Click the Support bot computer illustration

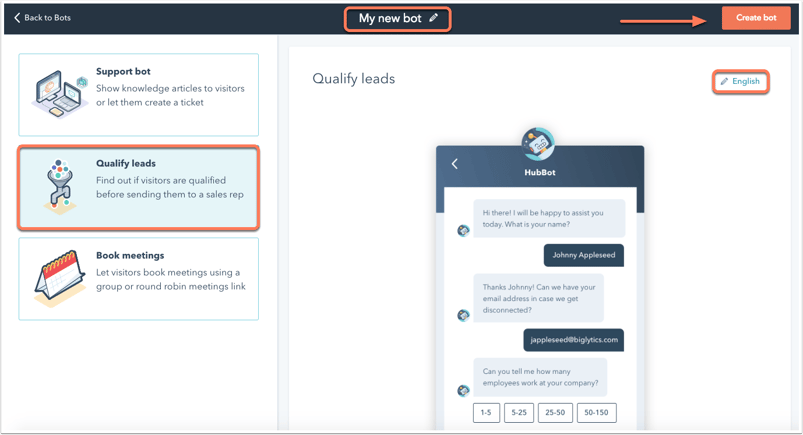59,94
